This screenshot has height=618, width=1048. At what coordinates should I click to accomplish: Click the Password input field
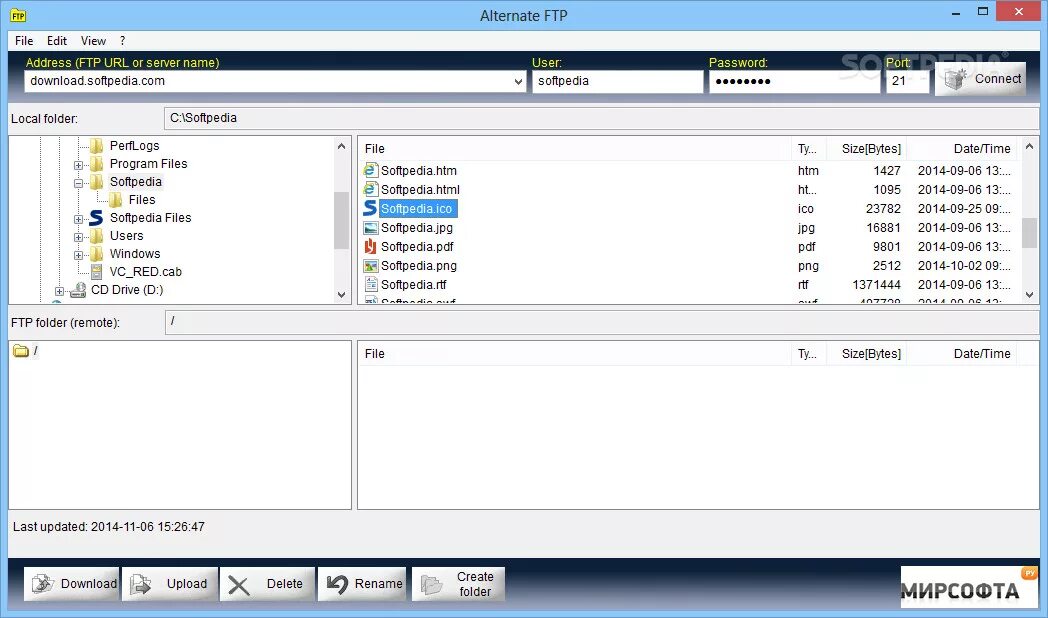795,82
